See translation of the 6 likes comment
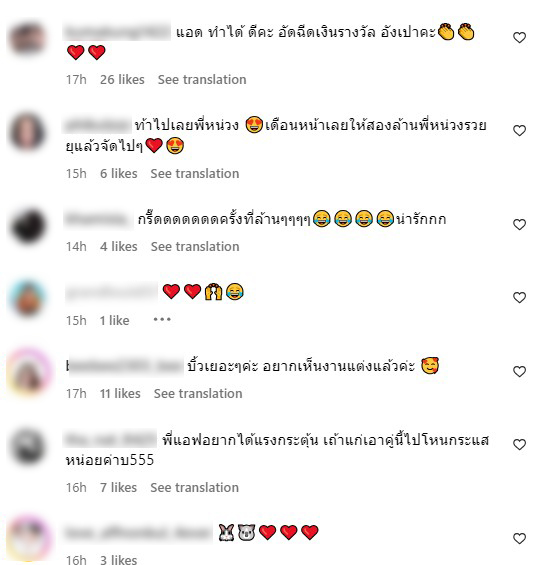Image resolution: width=538 pixels, height=565 pixels. (x=195, y=174)
